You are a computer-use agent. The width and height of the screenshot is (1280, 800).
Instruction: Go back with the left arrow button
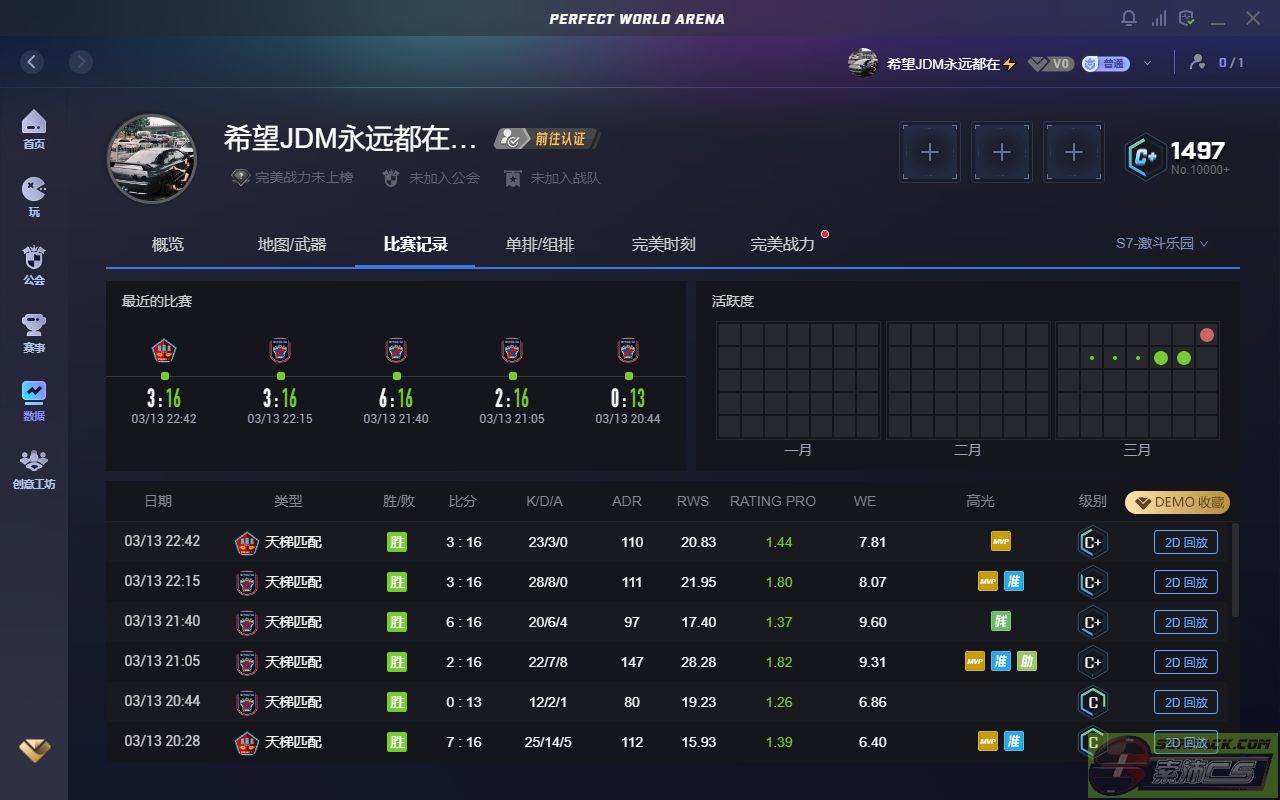point(32,62)
